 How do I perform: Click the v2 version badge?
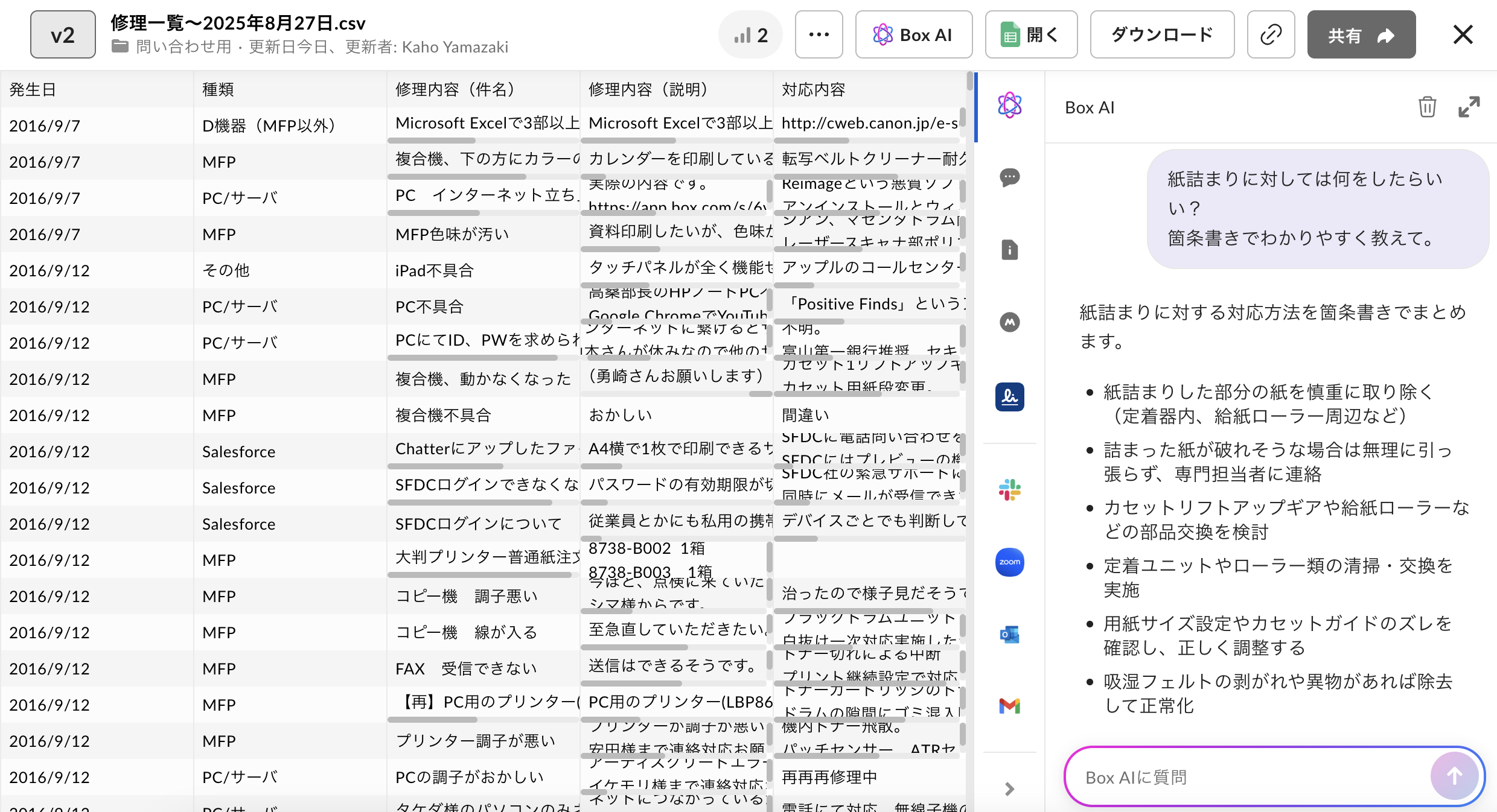tap(63, 34)
